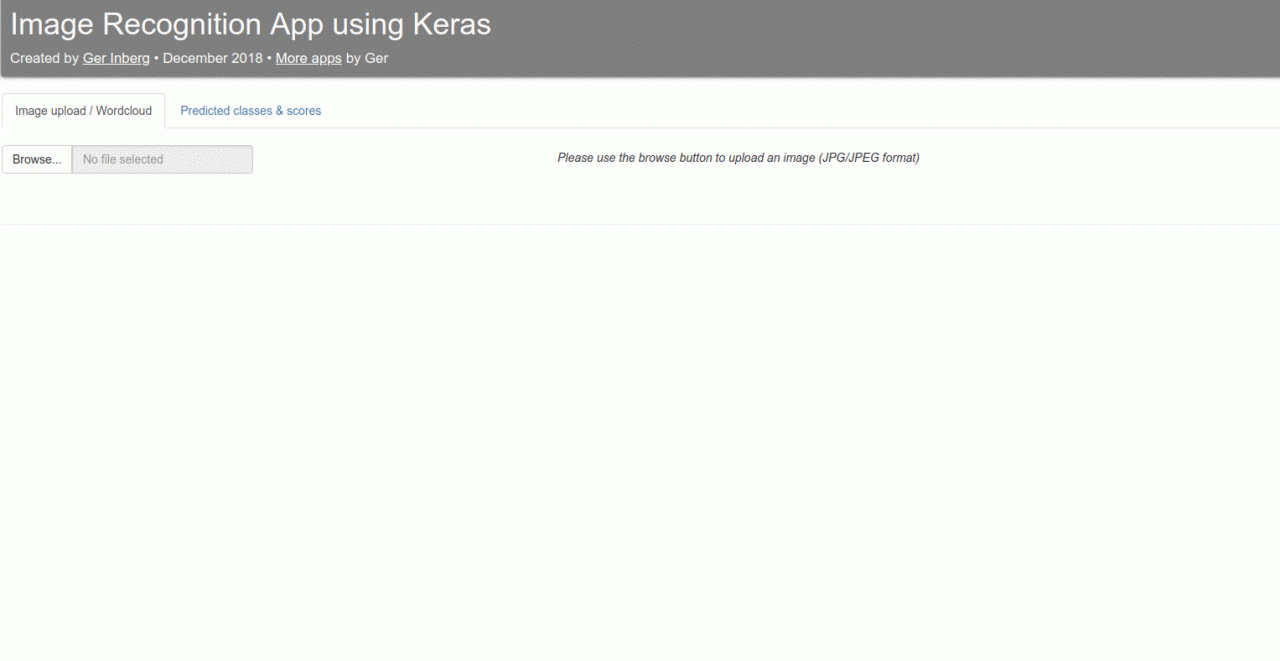Click the app title Image Recognition App
This screenshot has height=661, width=1280.
(249, 23)
